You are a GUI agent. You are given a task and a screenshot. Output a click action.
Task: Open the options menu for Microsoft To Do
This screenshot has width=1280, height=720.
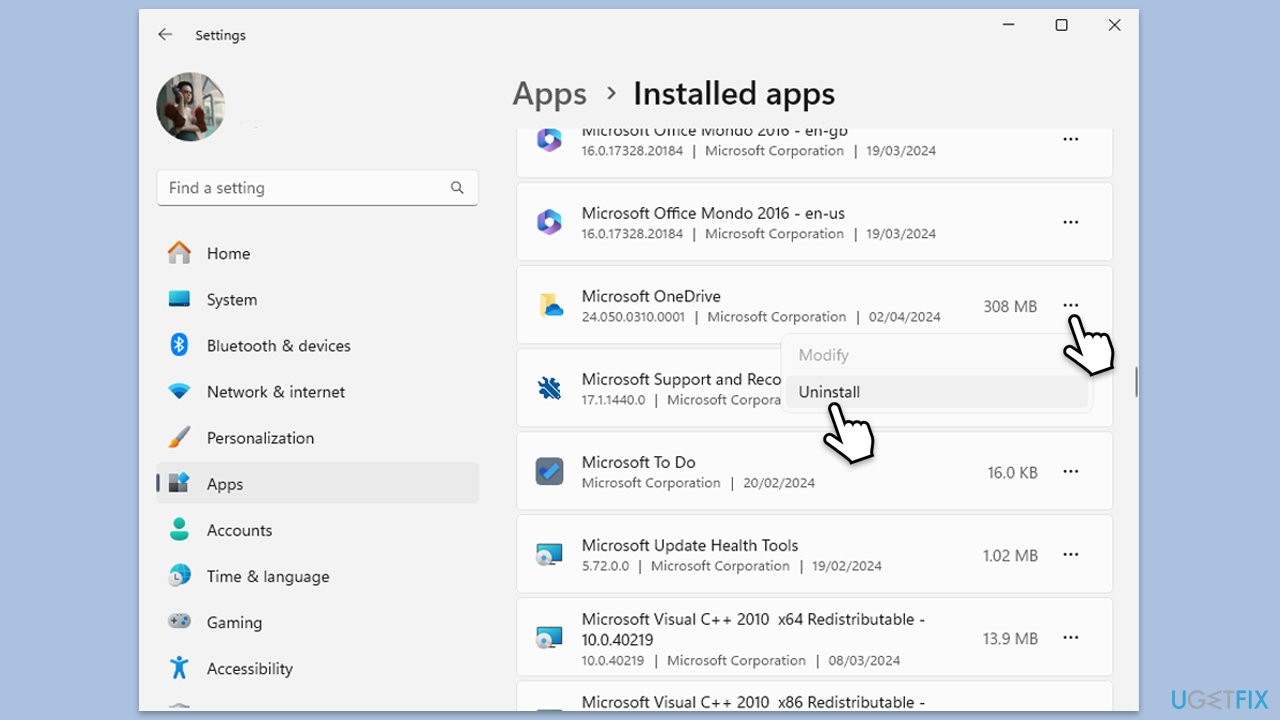tap(1070, 471)
